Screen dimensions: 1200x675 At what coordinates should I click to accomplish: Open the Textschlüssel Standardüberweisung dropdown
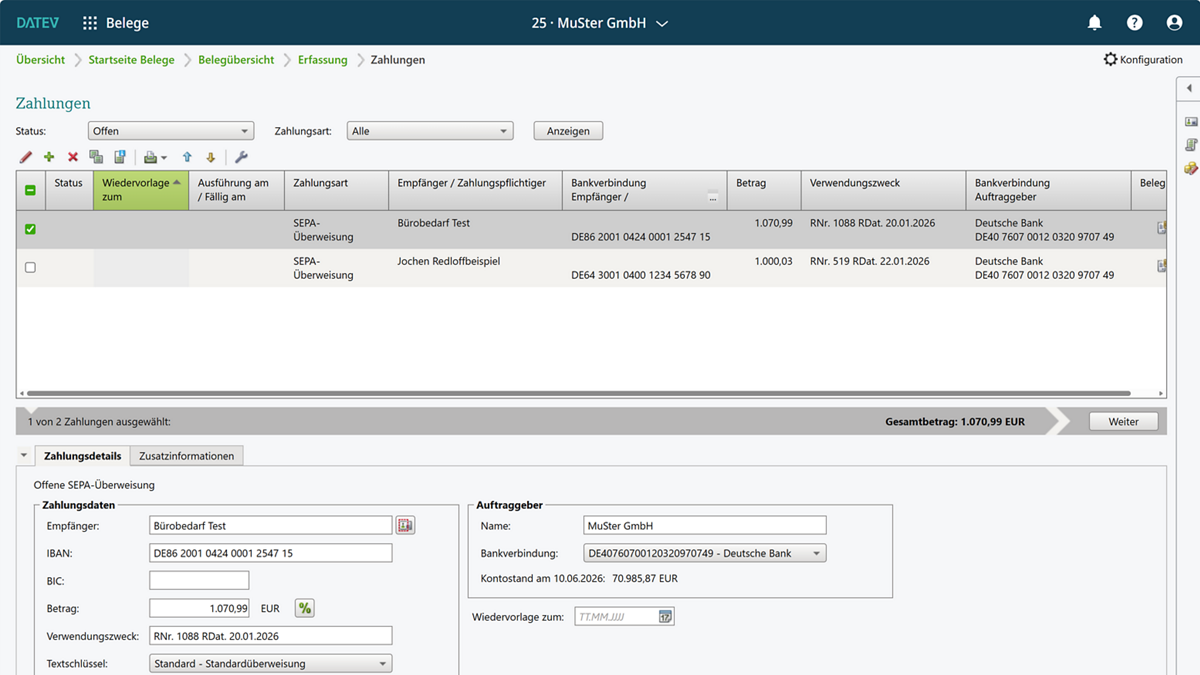click(271, 663)
